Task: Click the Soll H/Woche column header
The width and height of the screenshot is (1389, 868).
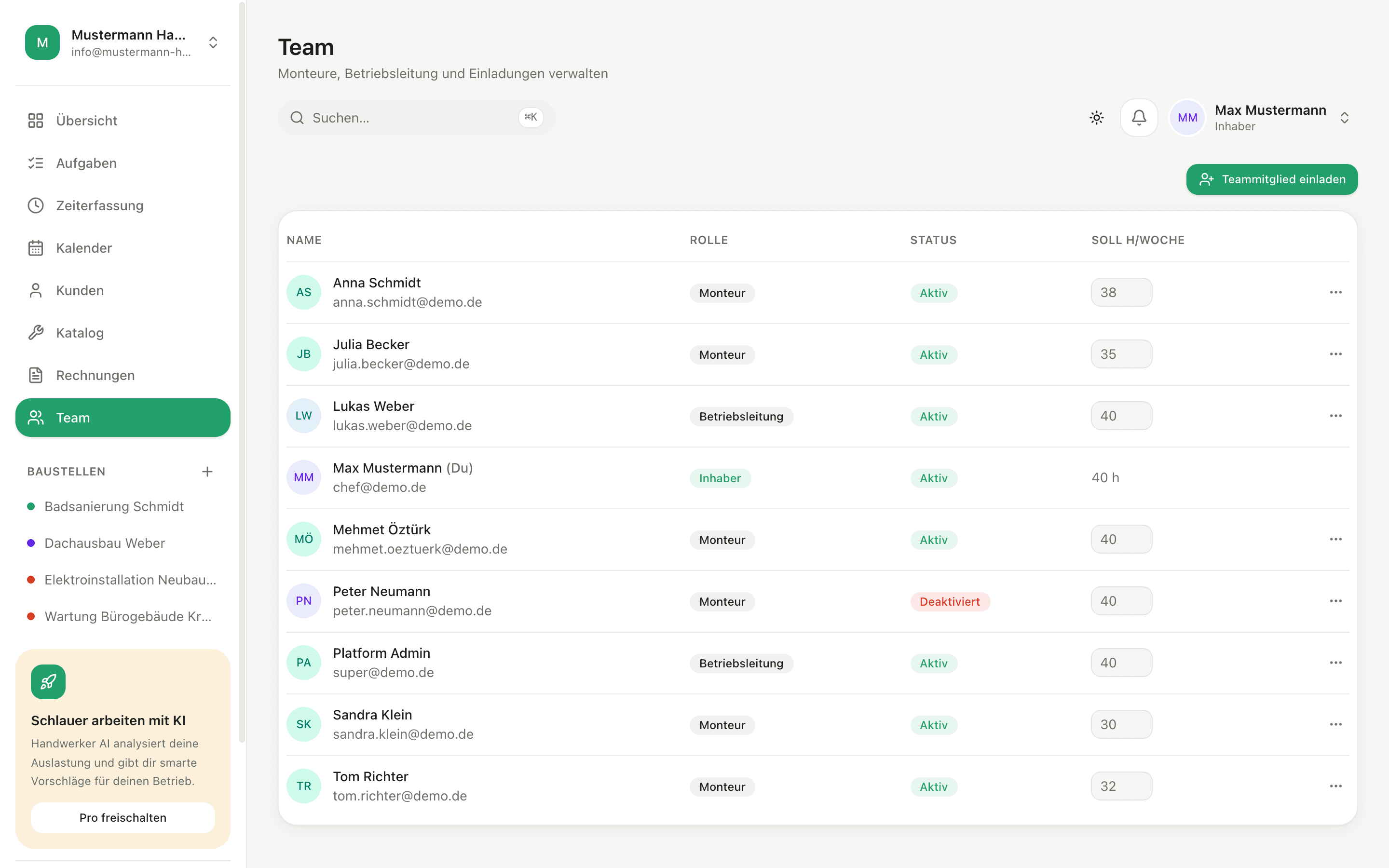Action: click(x=1138, y=240)
